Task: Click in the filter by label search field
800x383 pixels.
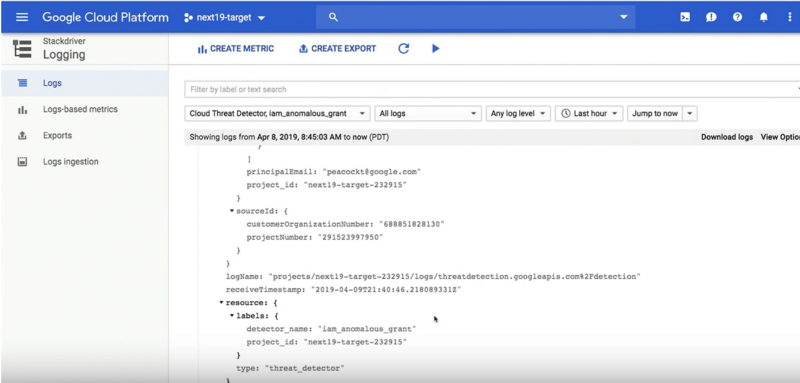Action: pyautogui.click(x=490, y=89)
